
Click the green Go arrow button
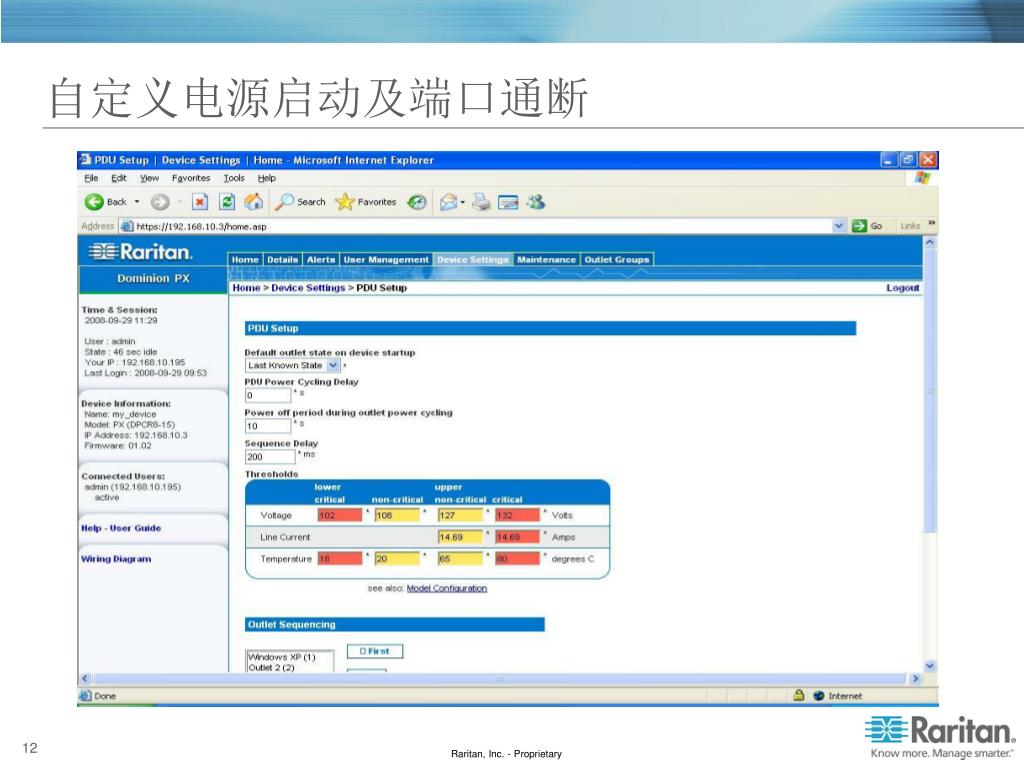click(x=859, y=226)
